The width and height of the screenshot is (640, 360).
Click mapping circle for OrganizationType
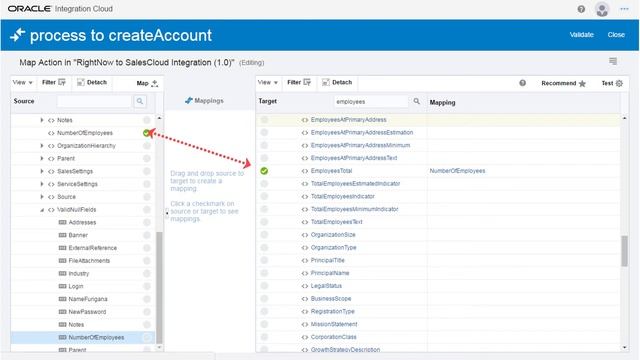[264, 248]
